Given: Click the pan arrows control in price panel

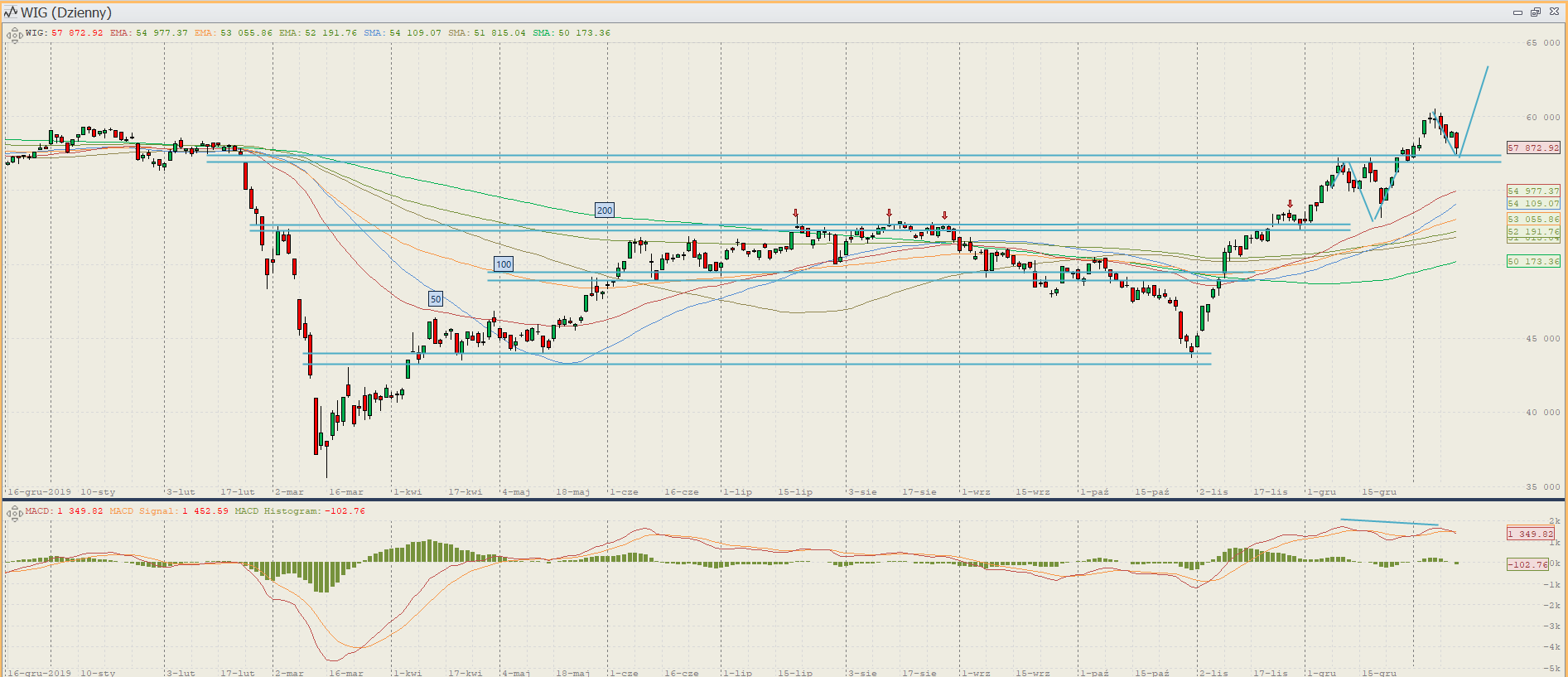Looking at the screenshot, I should click(x=14, y=35).
